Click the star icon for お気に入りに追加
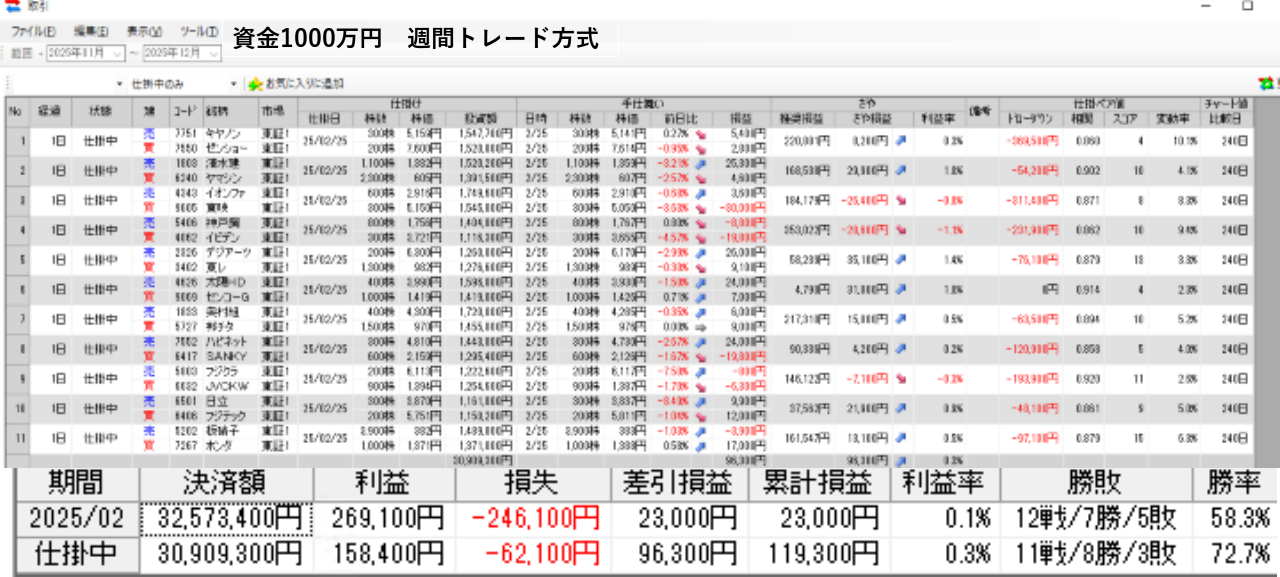 255,84
